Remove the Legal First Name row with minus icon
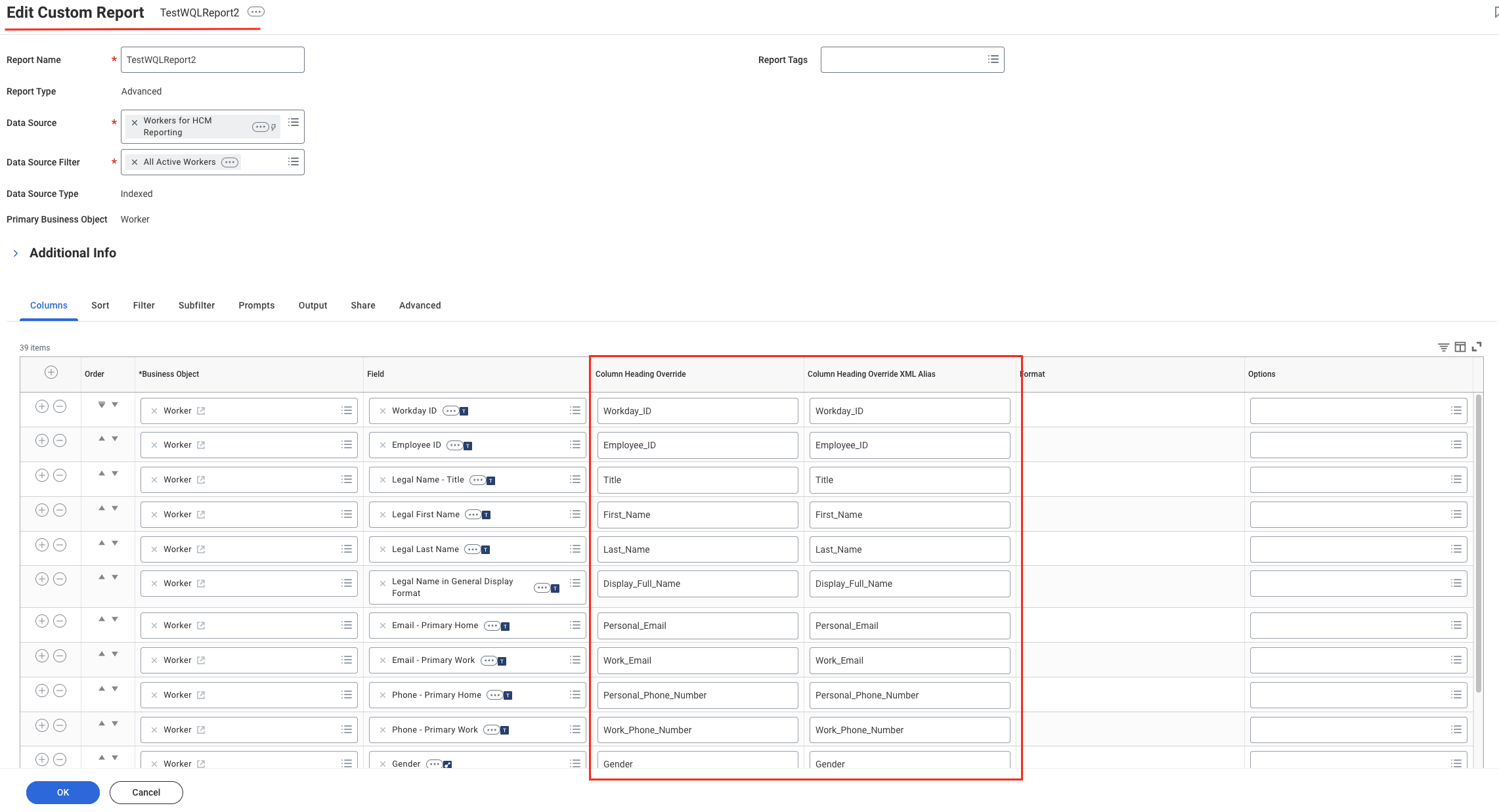Screen dimensions: 1499x812 pyautogui.click(x=60, y=510)
